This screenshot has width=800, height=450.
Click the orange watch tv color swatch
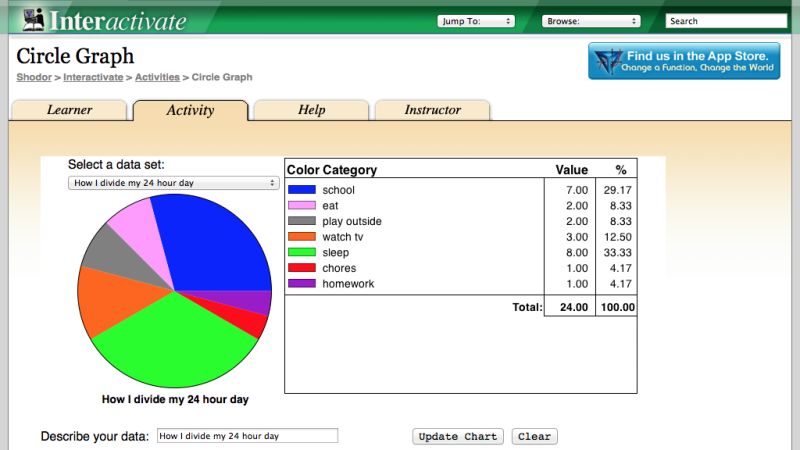302,236
